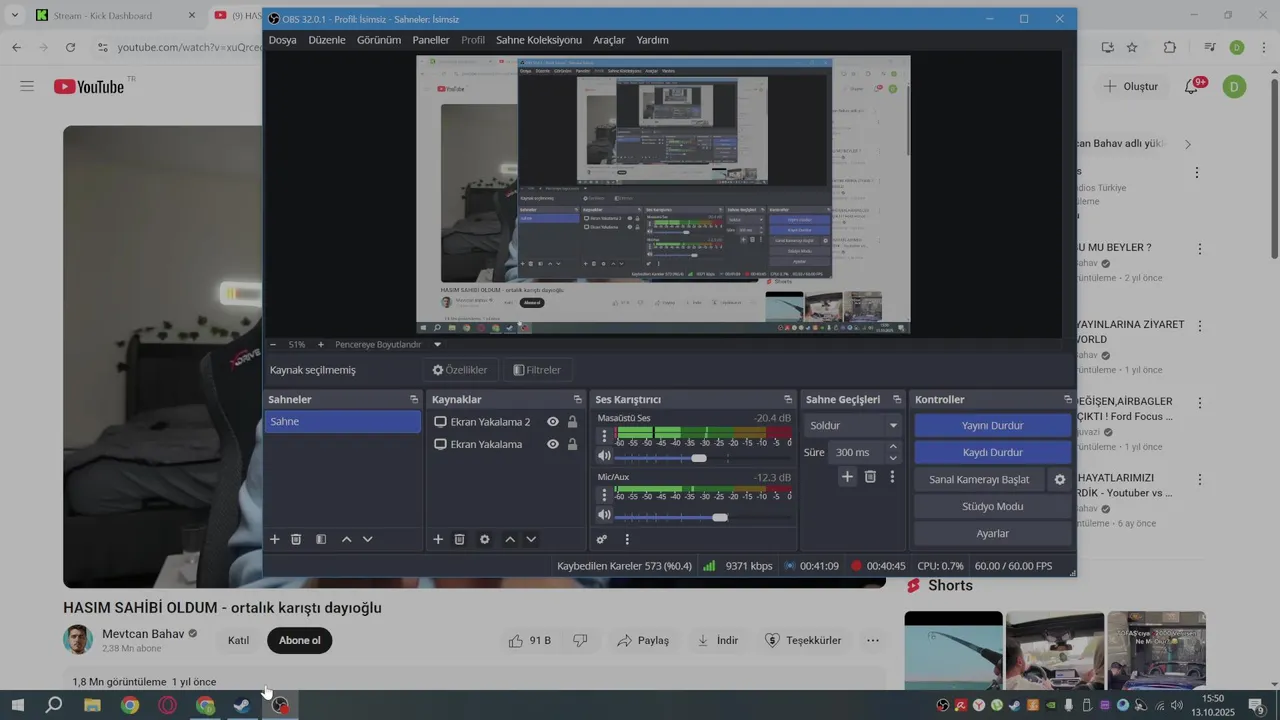Add a scene transition with plus icon
This screenshot has height=720, width=1280.
847,477
